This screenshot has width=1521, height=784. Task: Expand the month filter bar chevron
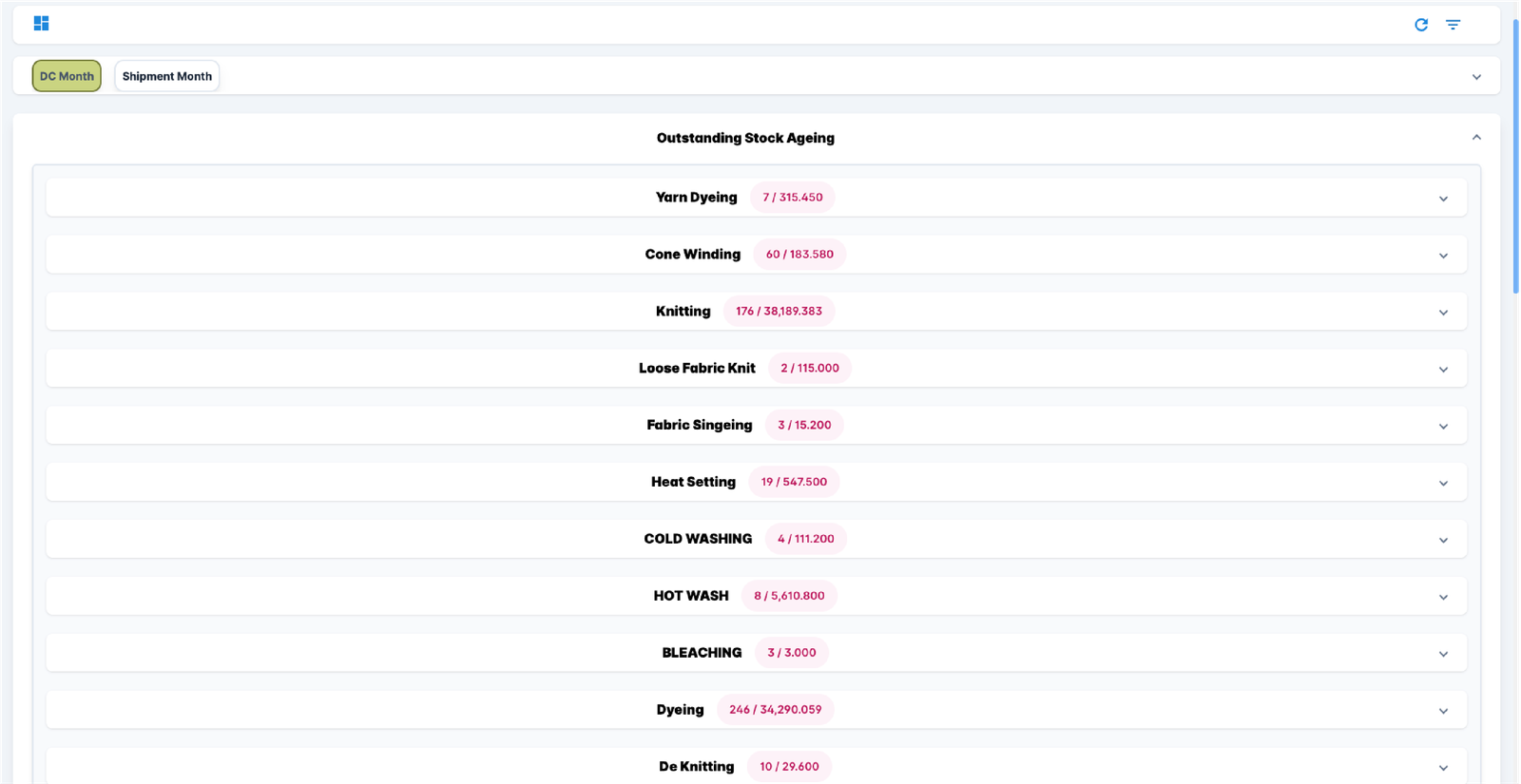click(1476, 77)
